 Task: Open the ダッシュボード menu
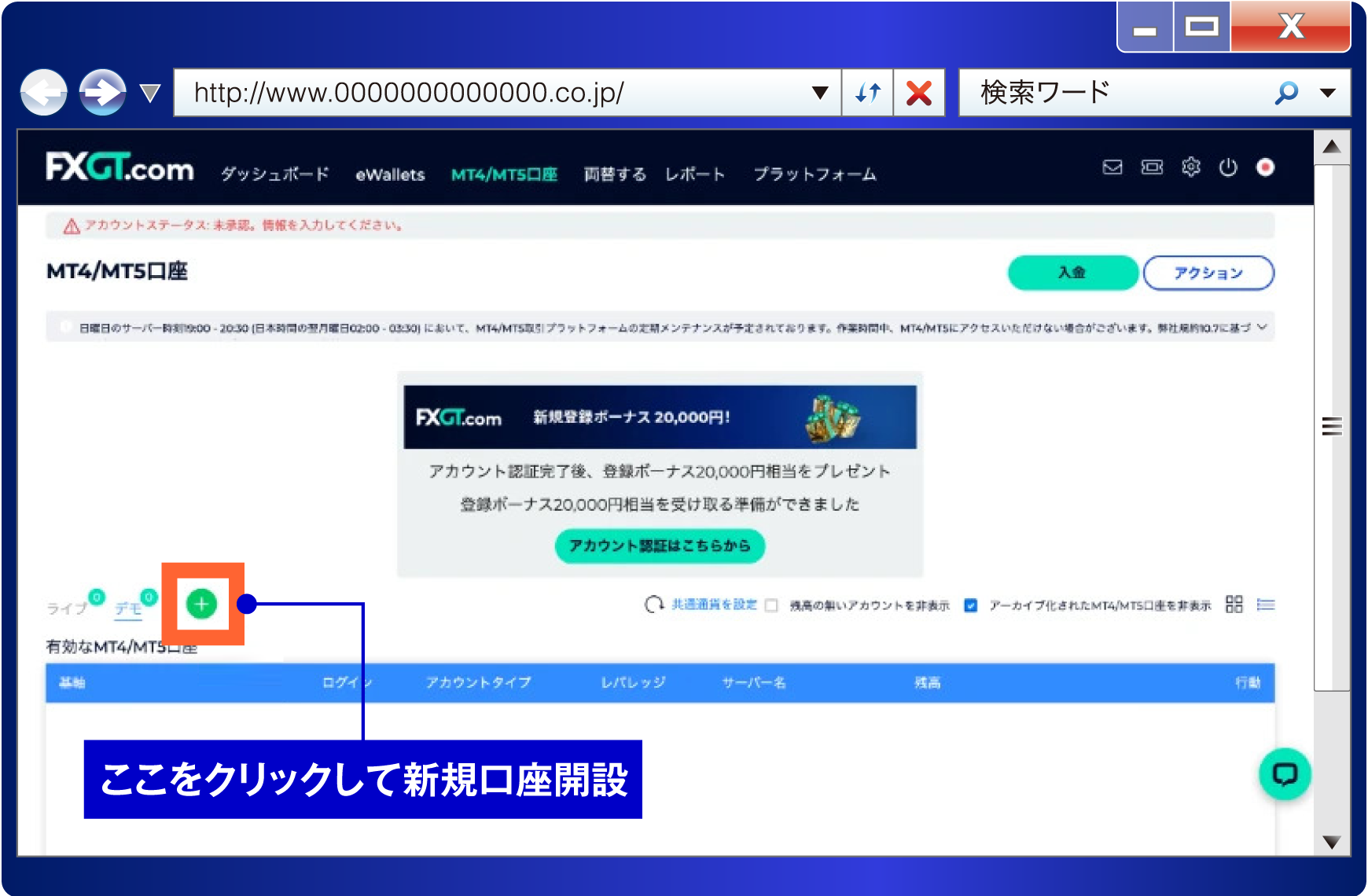[274, 174]
